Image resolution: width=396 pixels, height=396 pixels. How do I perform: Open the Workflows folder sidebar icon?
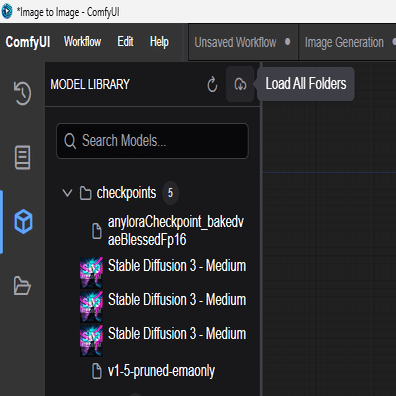pyautogui.click(x=22, y=286)
